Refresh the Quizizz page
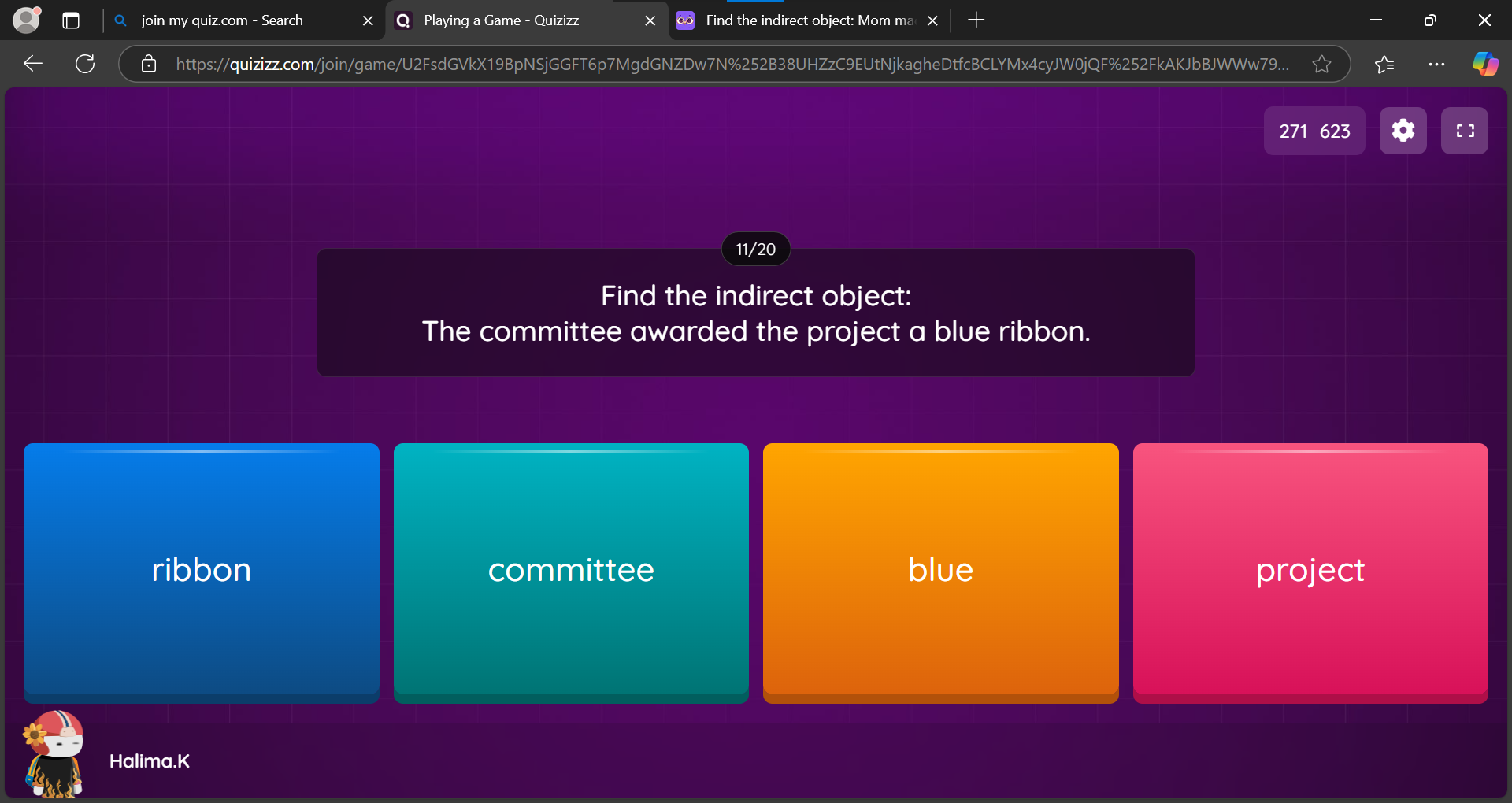Image resolution: width=1512 pixels, height=803 pixels. (x=84, y=64)
